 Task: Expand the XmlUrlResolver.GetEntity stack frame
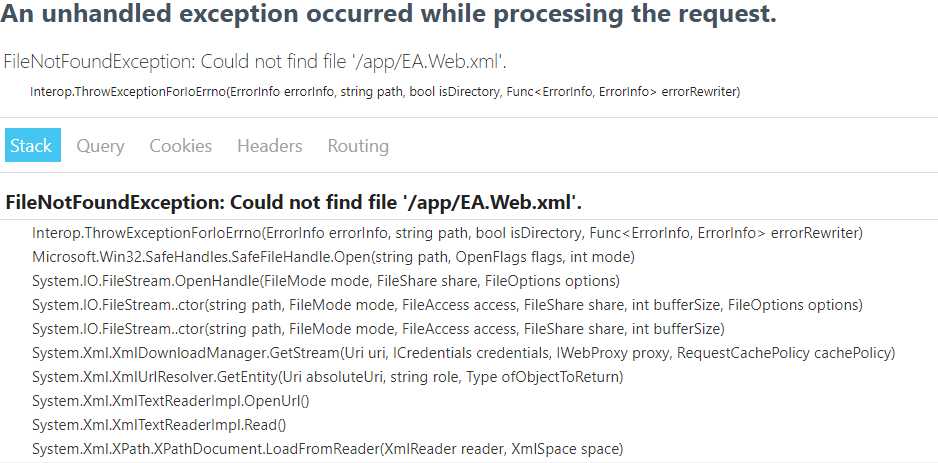(x=328, y=377)
